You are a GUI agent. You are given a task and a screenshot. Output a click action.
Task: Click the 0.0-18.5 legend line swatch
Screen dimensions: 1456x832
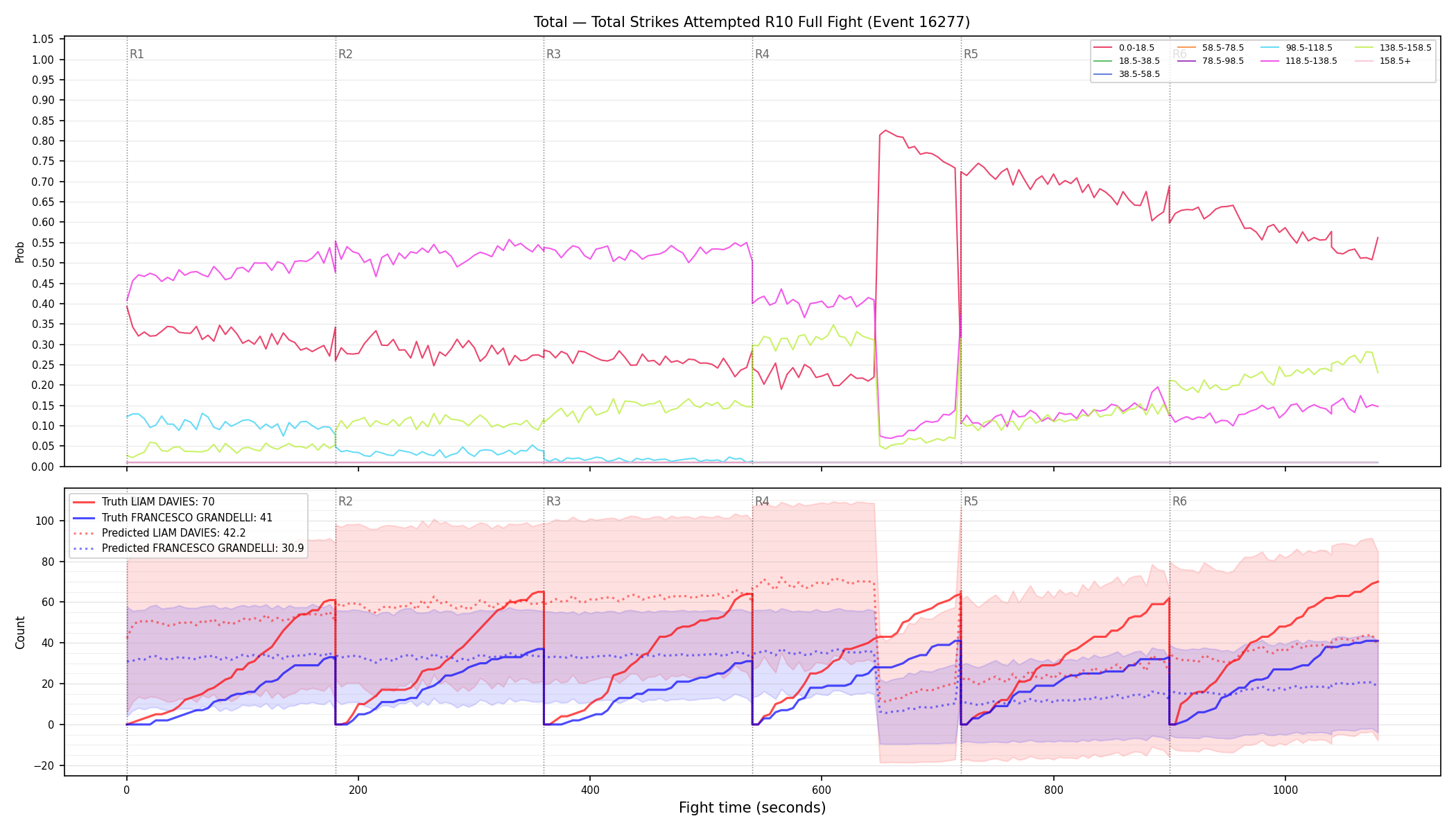[x=1103, y=48]
